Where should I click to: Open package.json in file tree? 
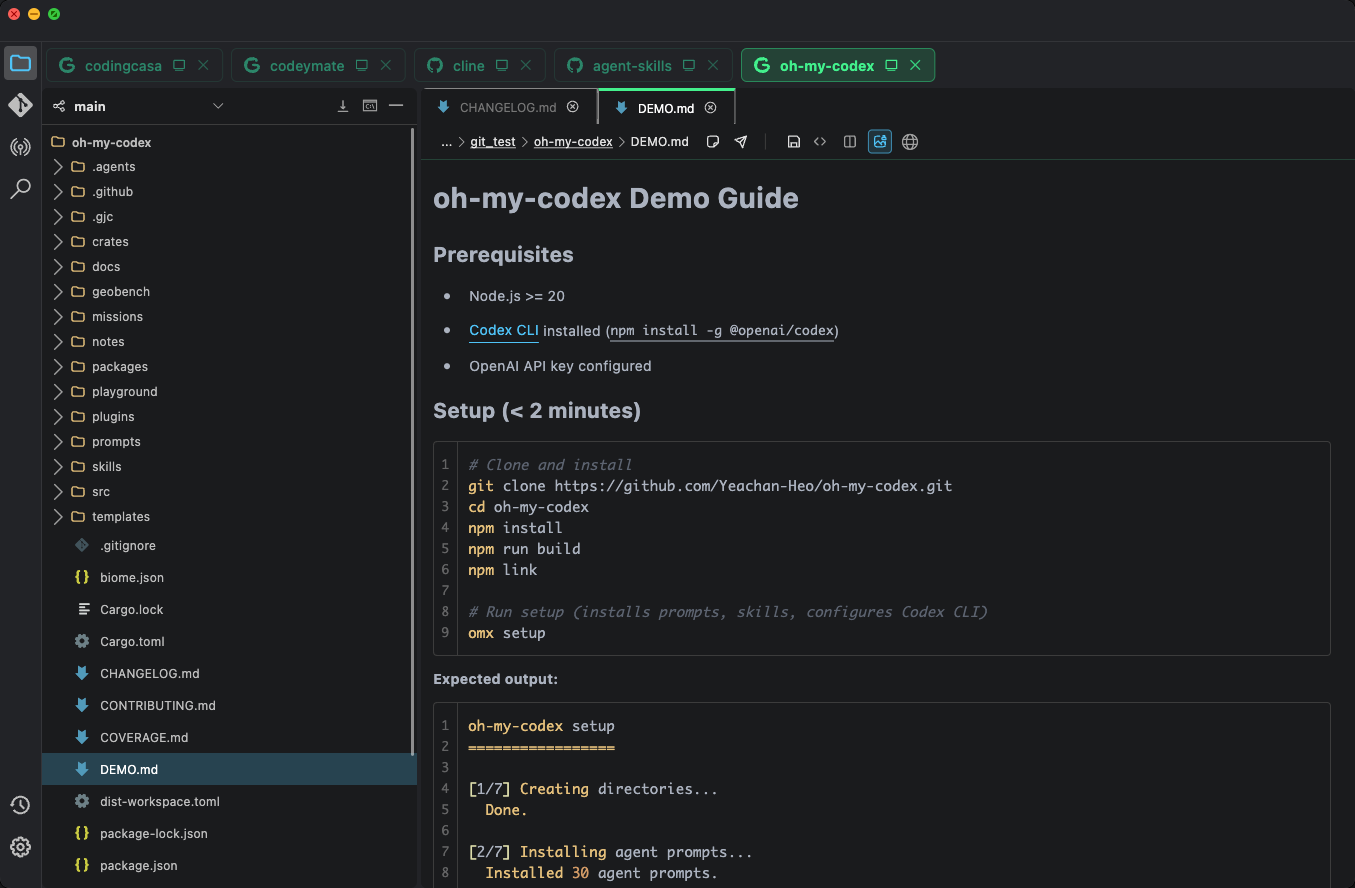pyautogui.click(x=229, y=866)
